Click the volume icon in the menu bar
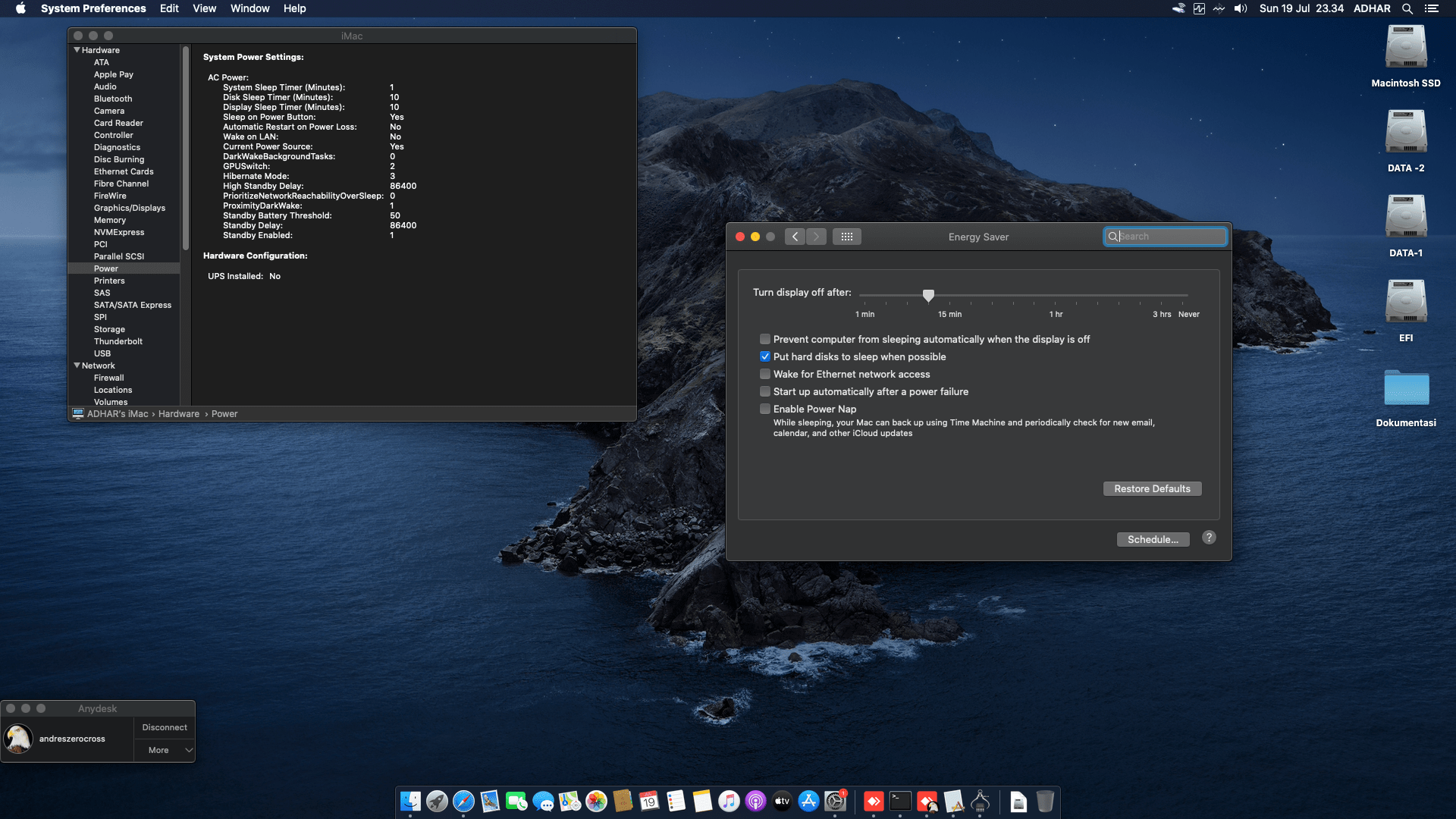The height and width of the screenshot is (819, 1456). point(1241,8)
